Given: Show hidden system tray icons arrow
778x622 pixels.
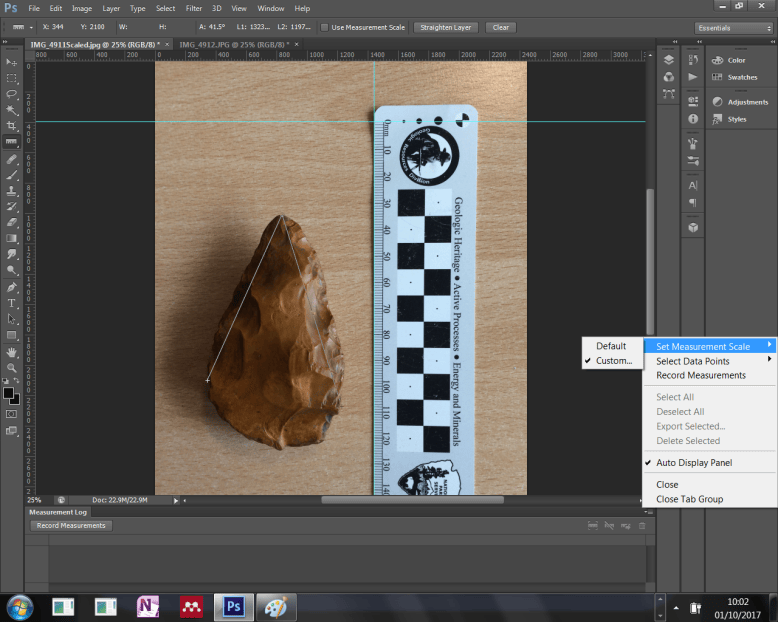Looking at the screenshot, I should [x=676, y=608].
